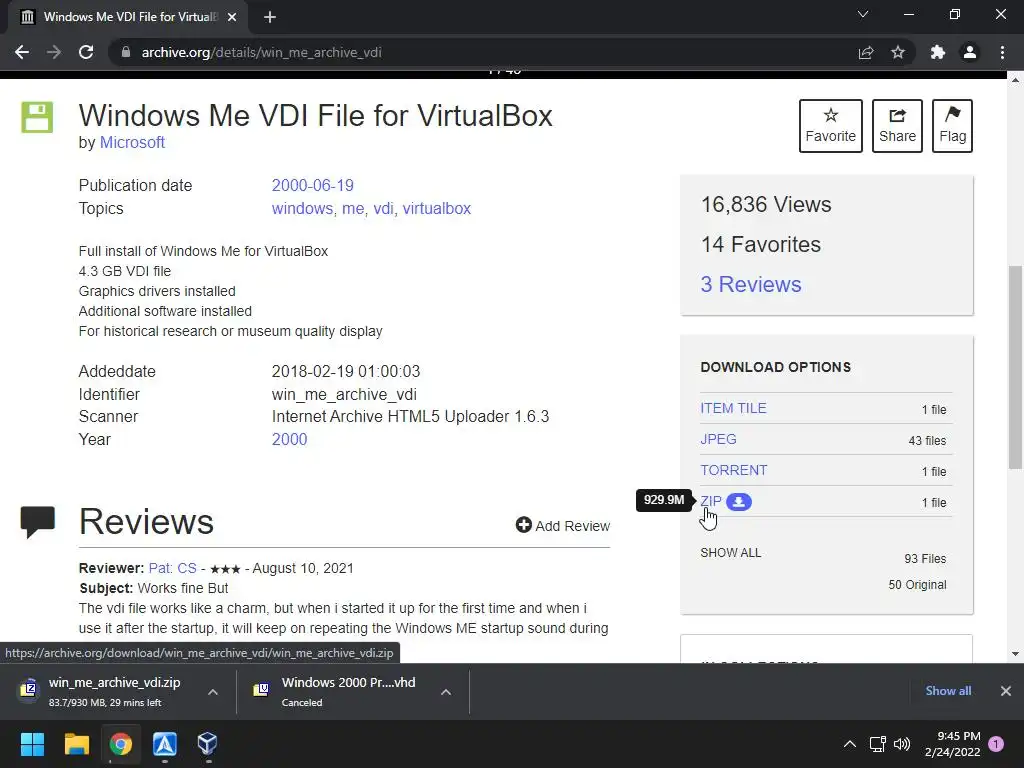The width and height of the screenshot is (1024, 768).
Task: Close the Windows Me VDI File tab
Action: pyautogui.click(x=232, y=17)
